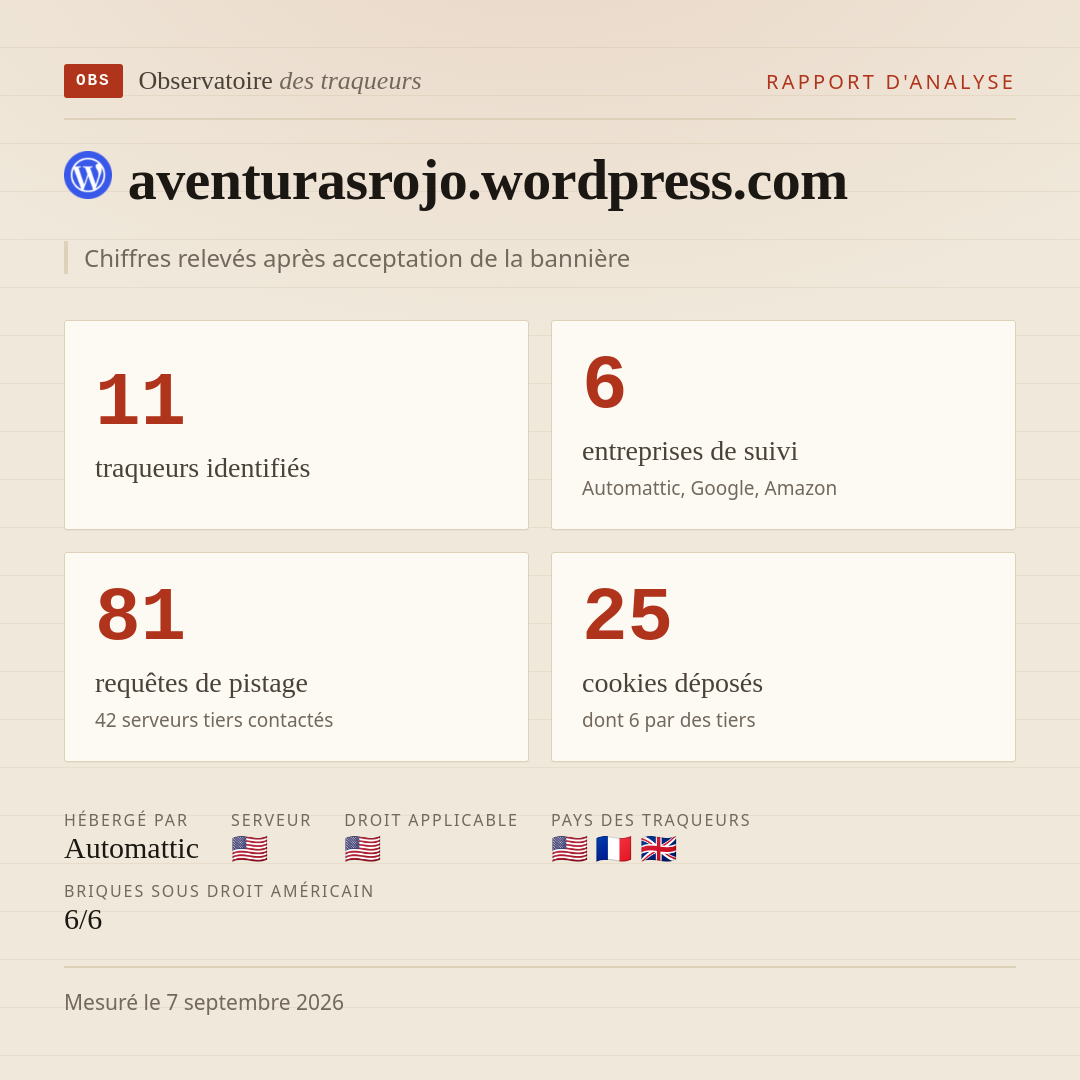
Task: Click the 42 serveurs tiers contactés text
Action: click(214, 720)
